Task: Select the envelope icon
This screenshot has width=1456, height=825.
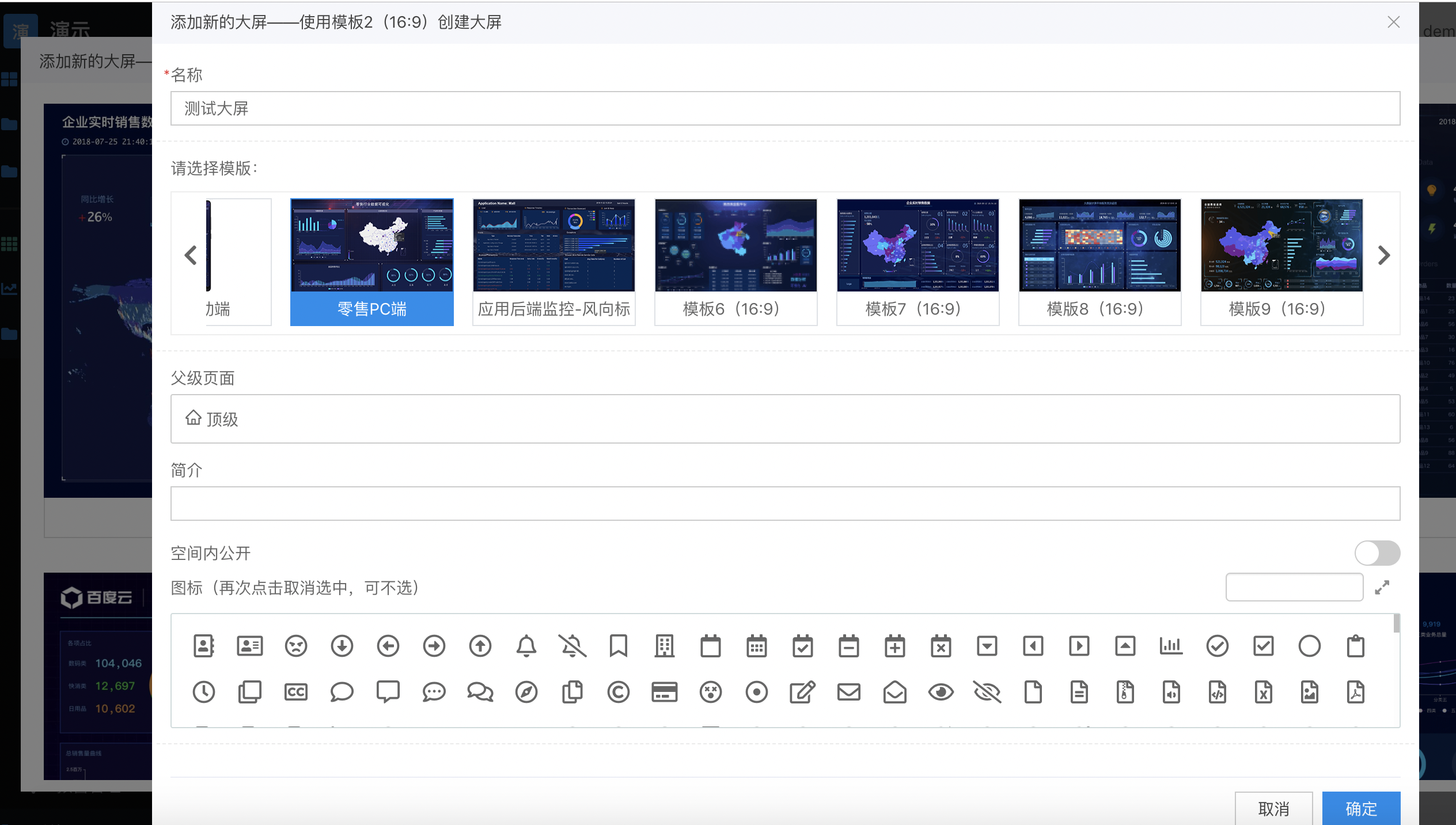Action: (x=849, y=692)
